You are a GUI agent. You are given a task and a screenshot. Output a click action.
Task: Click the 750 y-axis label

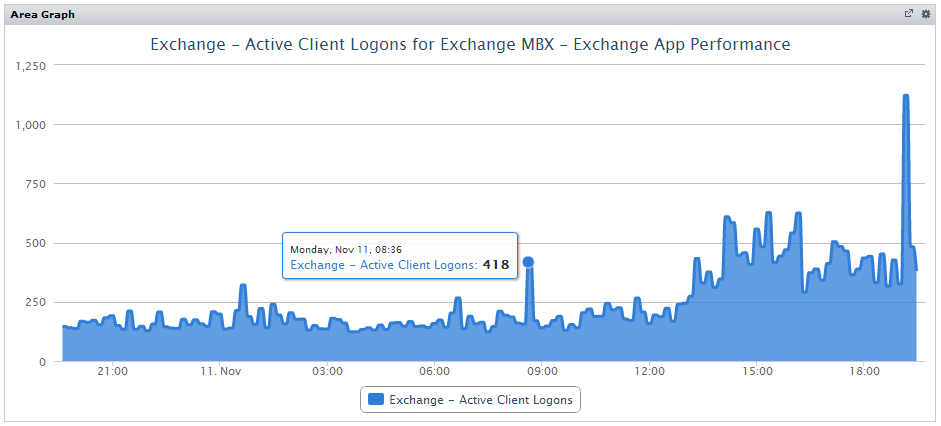tap(37, 184)
